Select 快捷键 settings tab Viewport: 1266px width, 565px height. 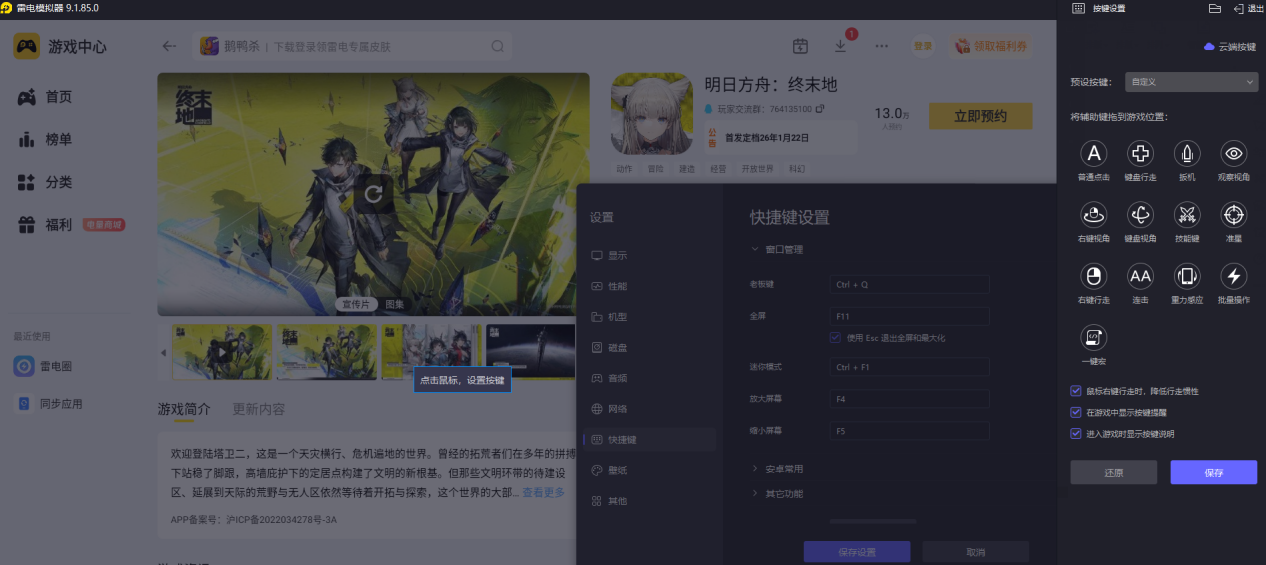pos(649,439)
